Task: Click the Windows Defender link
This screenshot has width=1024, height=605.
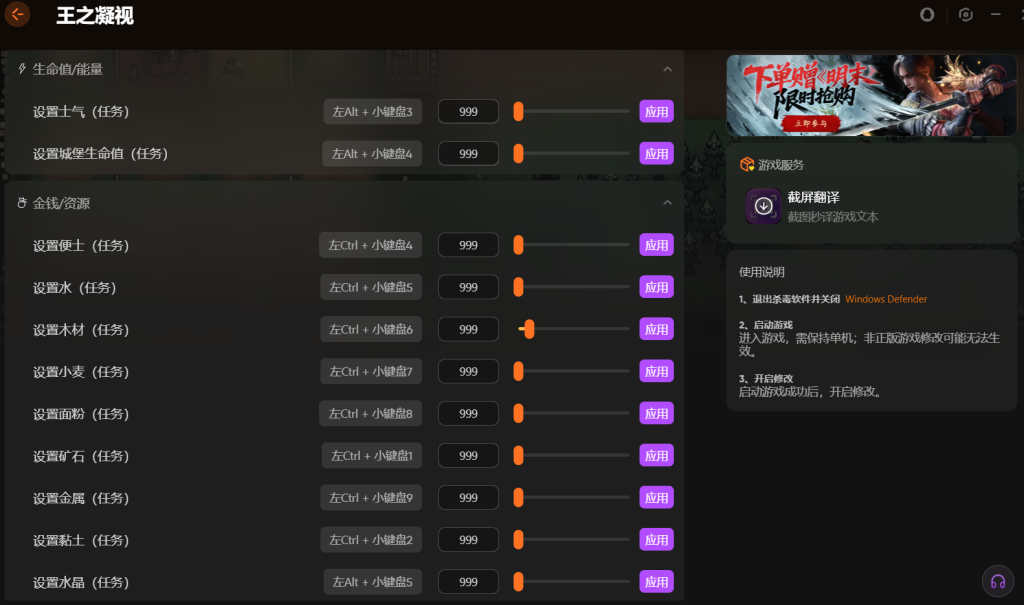Action: 886,299
